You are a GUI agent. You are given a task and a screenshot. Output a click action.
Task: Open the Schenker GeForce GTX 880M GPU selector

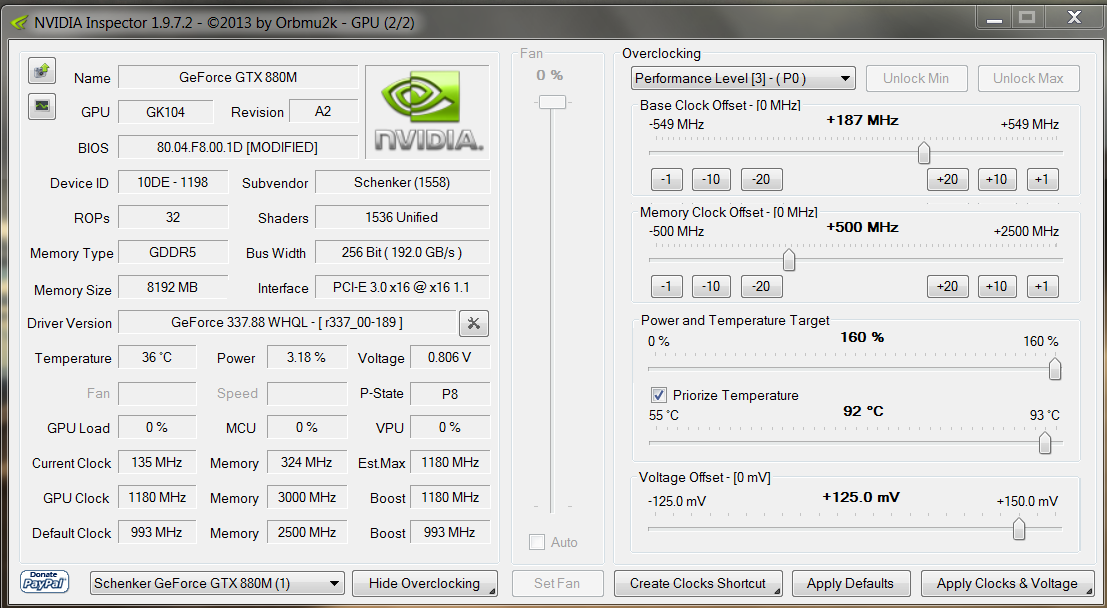pos(217,583)
